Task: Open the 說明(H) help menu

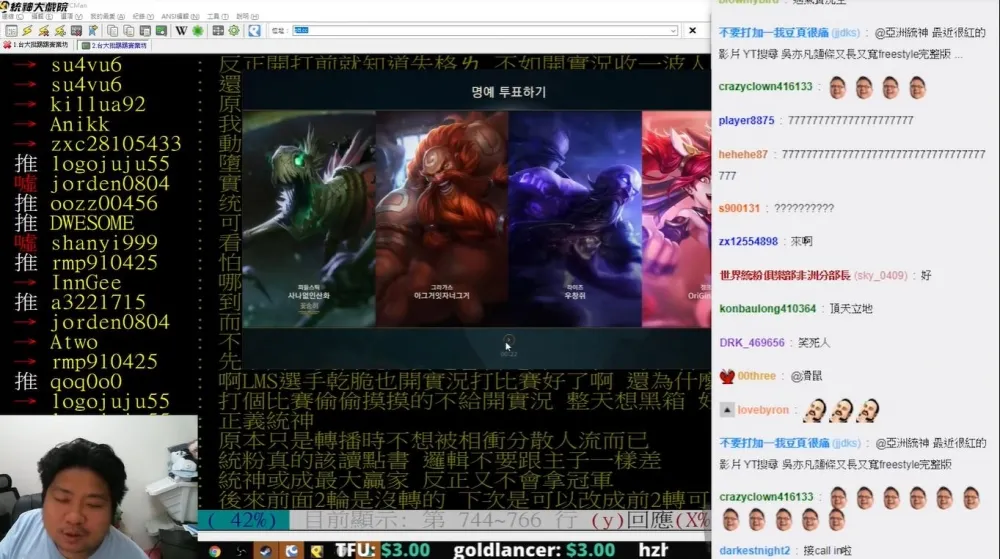Action: (x=247, y=17)
